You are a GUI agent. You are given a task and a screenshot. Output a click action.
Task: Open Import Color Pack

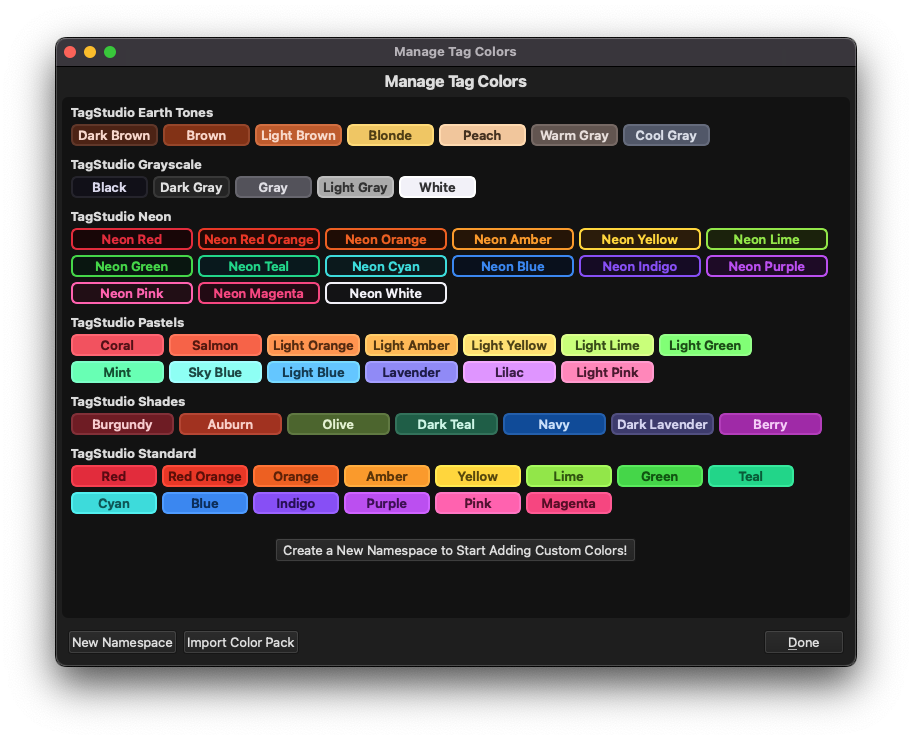click(240, 642)
